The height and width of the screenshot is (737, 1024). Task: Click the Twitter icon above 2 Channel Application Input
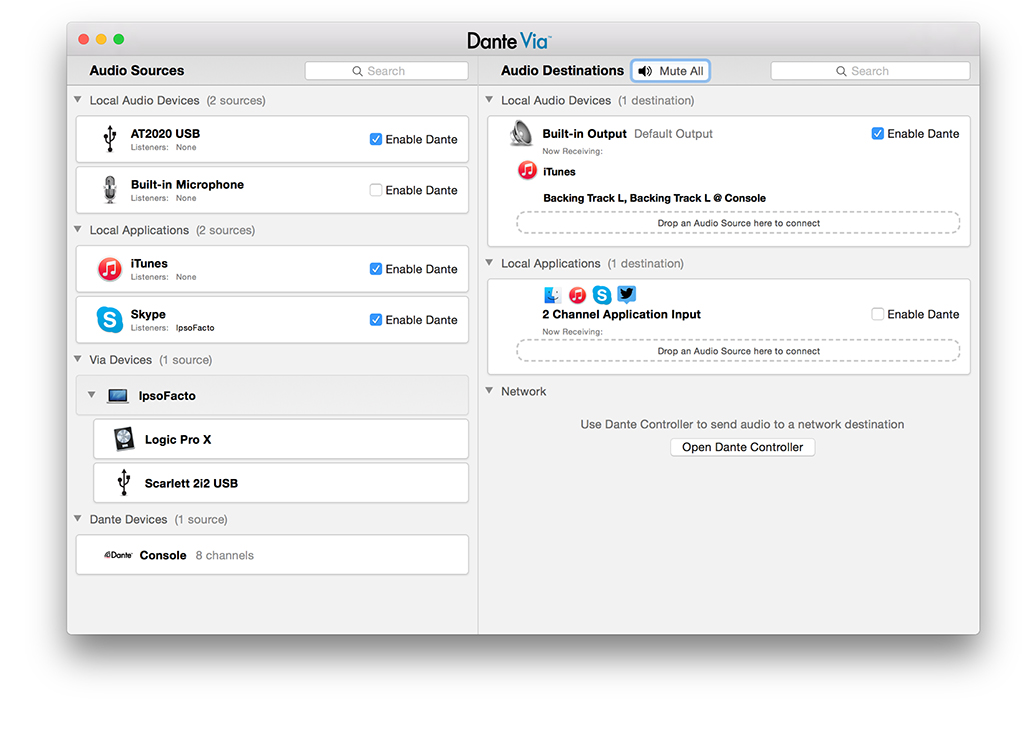pyautogui.click(x=627, y=294)
